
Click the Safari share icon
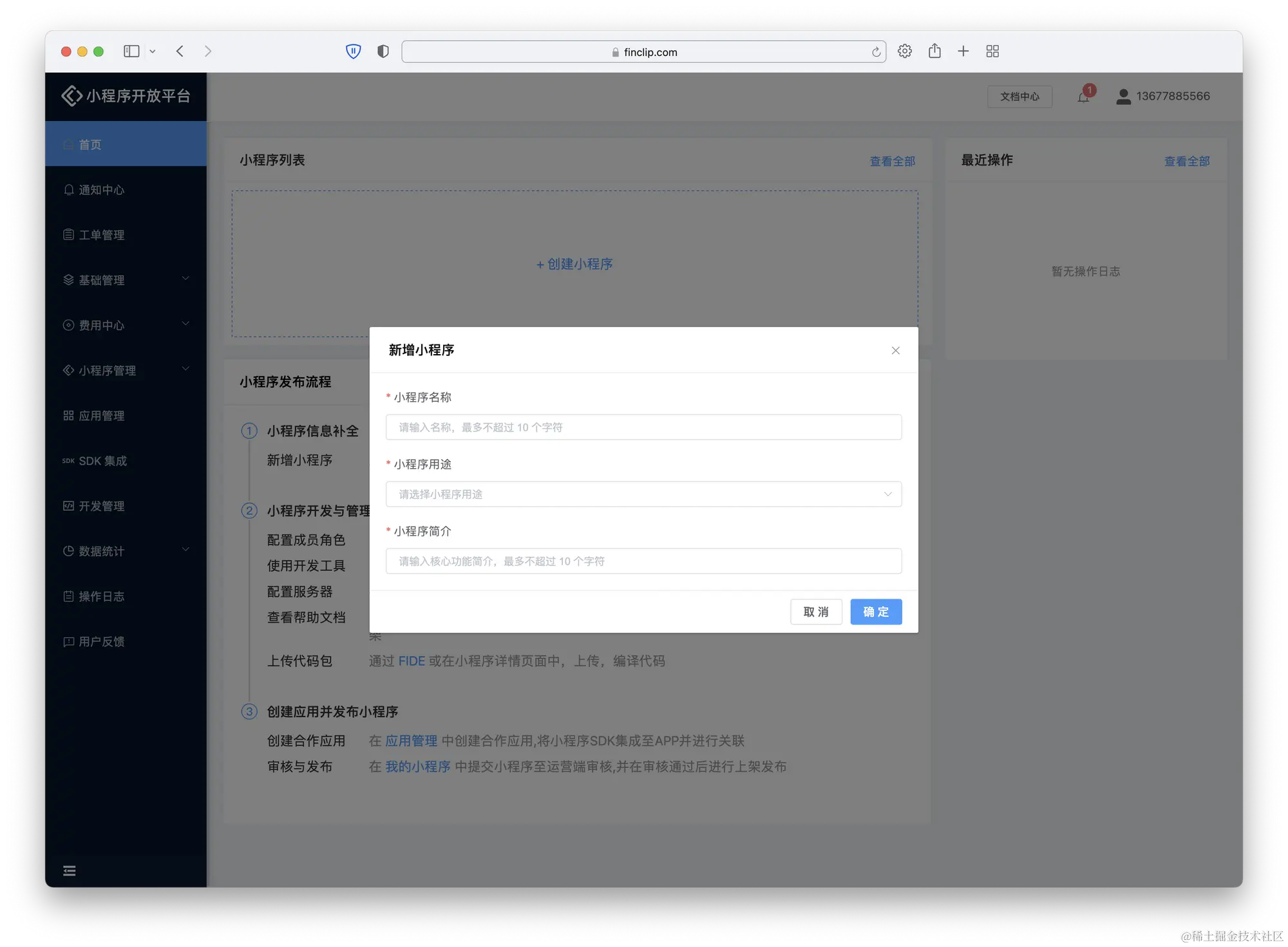click(934, 52)
